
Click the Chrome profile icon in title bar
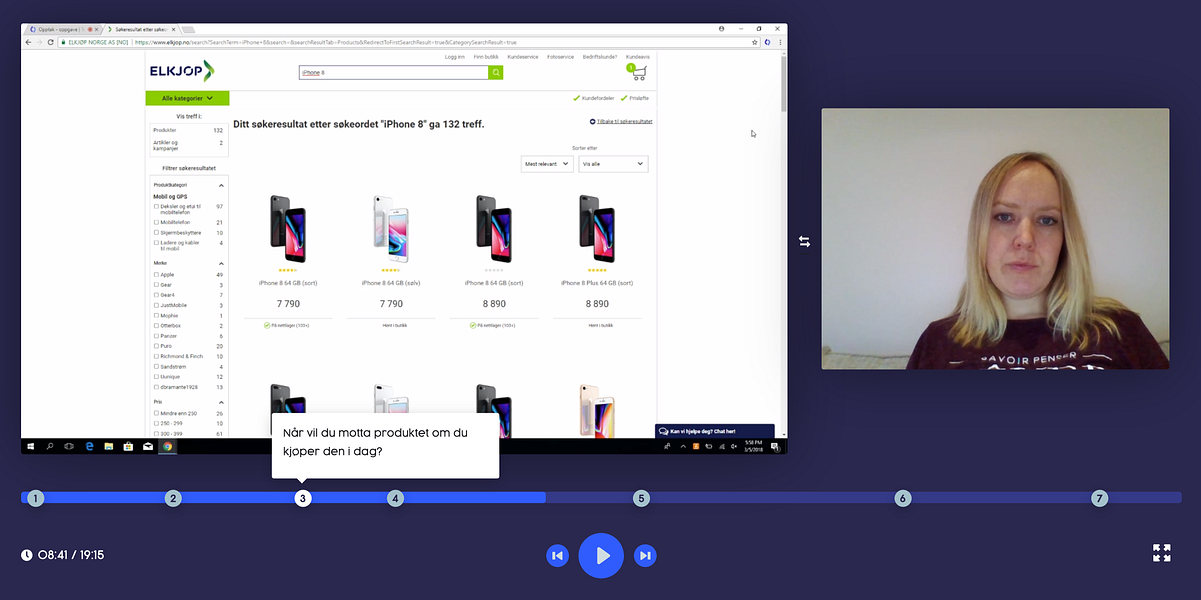(721, 29)
